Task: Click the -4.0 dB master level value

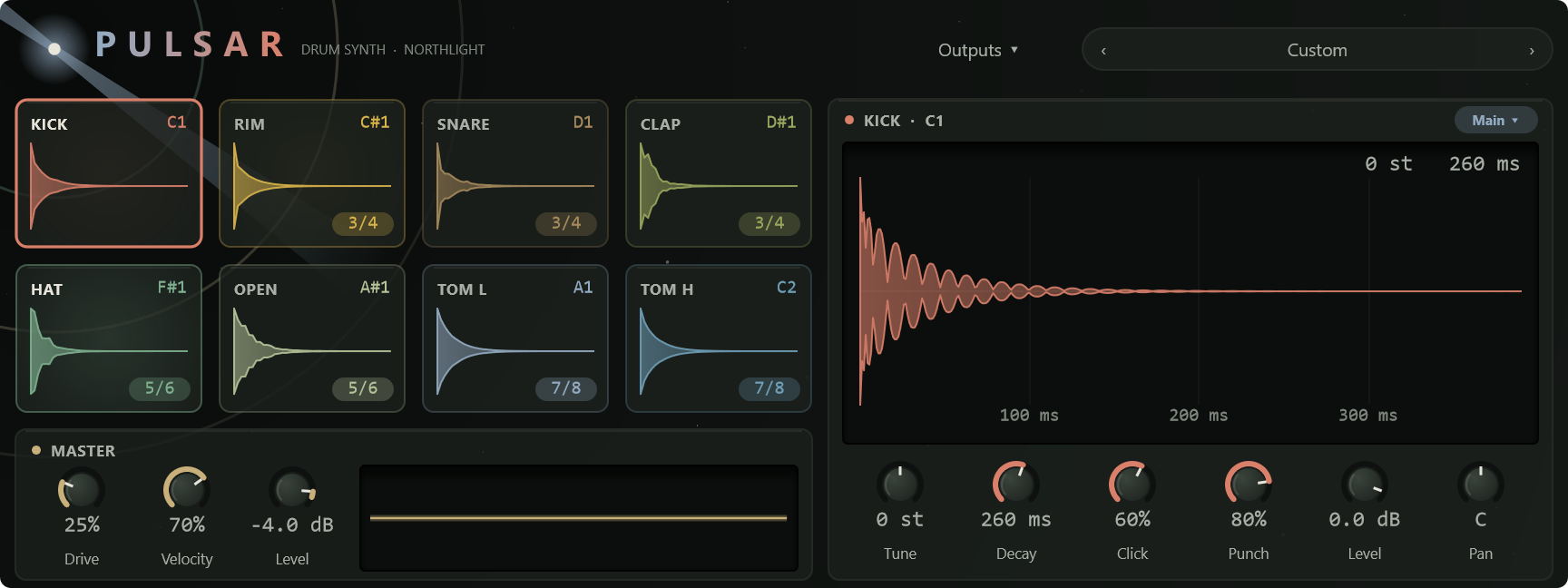Action: (x=292, y=525)
